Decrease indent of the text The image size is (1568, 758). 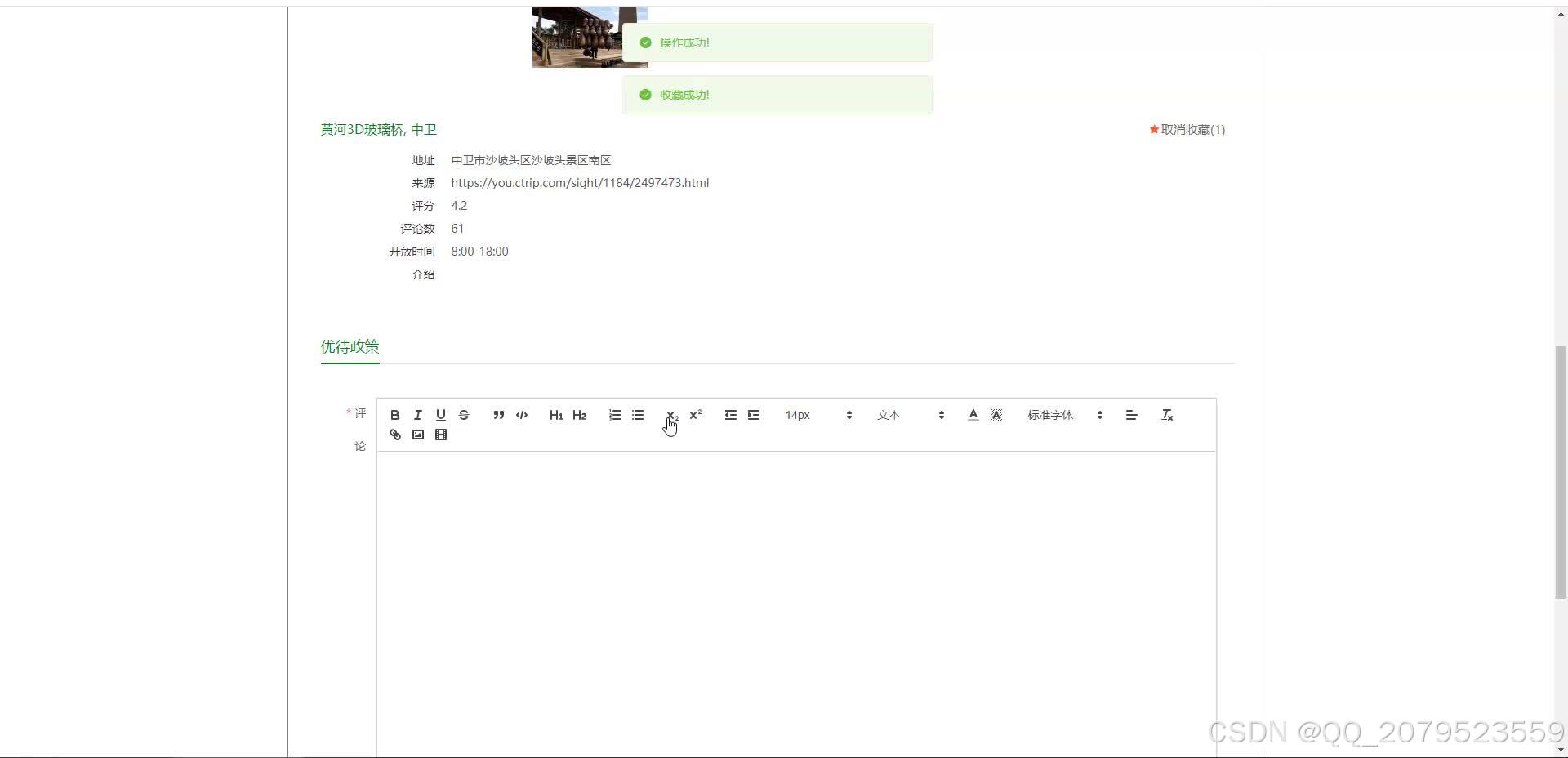tap(731, 415)
